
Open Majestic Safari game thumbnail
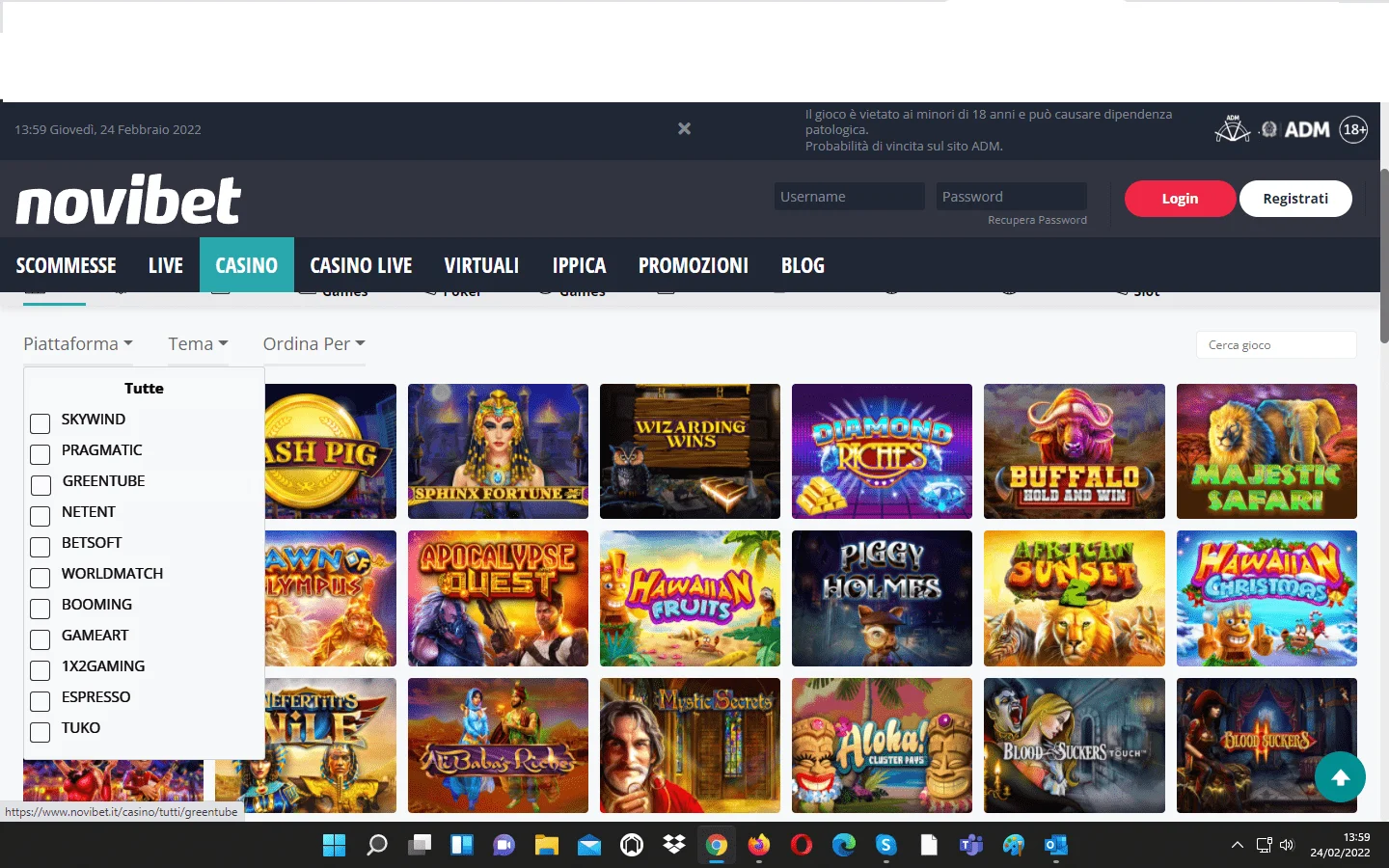tap(1266, 451)
